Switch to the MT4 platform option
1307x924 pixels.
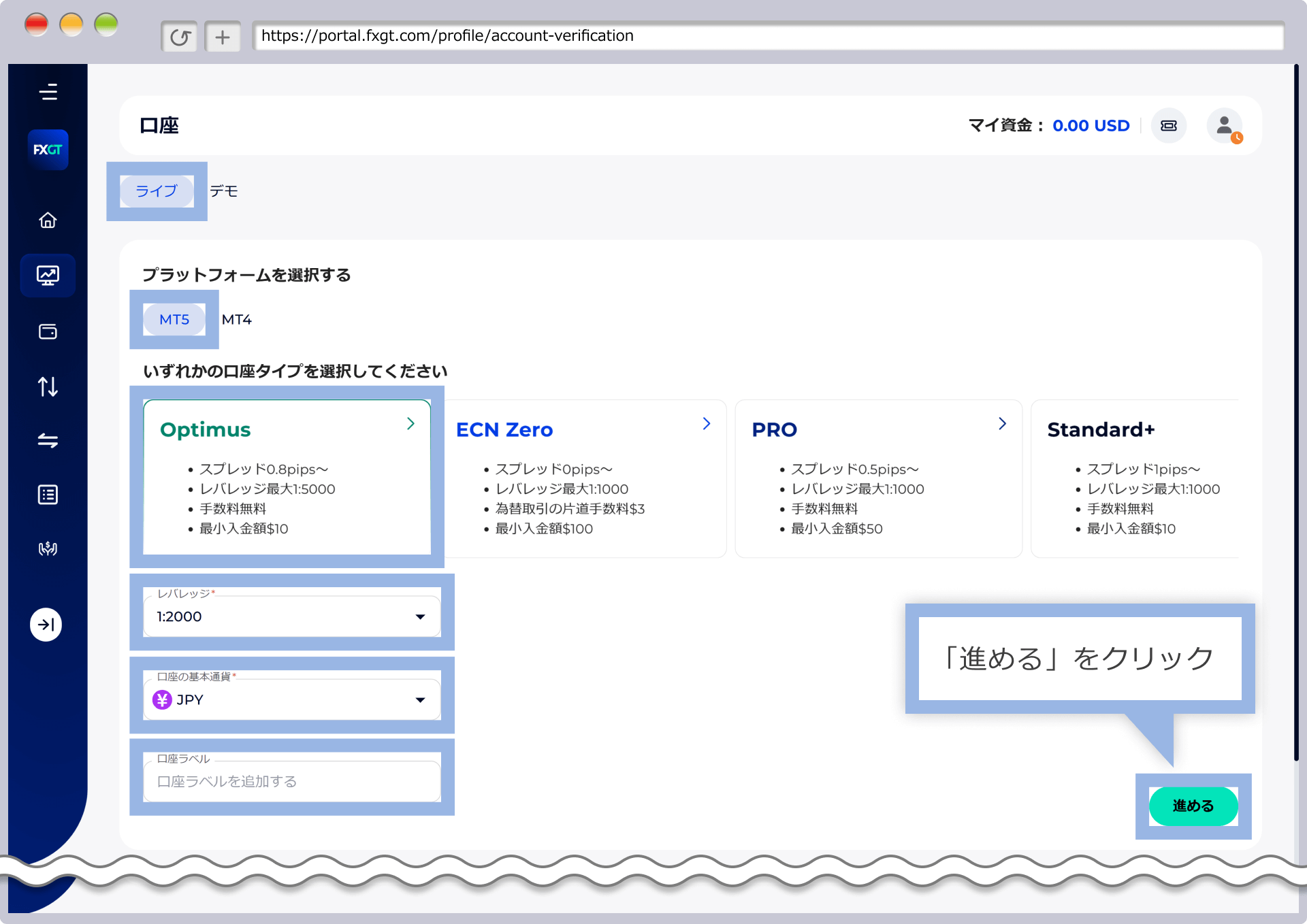(x=237, y=320)
